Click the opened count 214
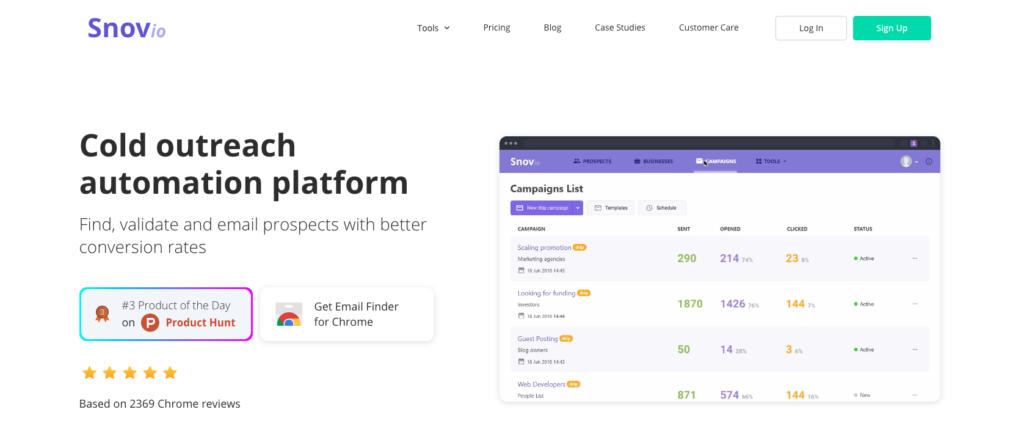Screen dimensions: 1024x437 pos(729,258)
